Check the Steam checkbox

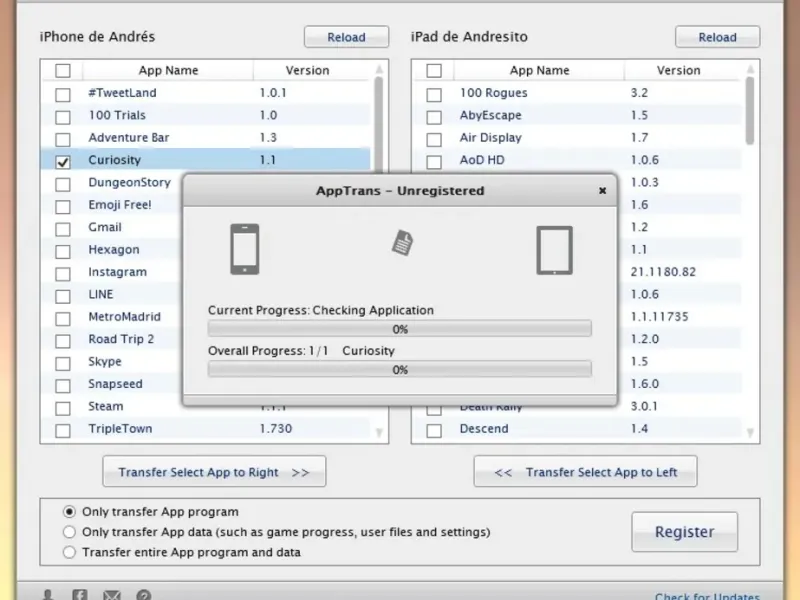coord(63,408)
